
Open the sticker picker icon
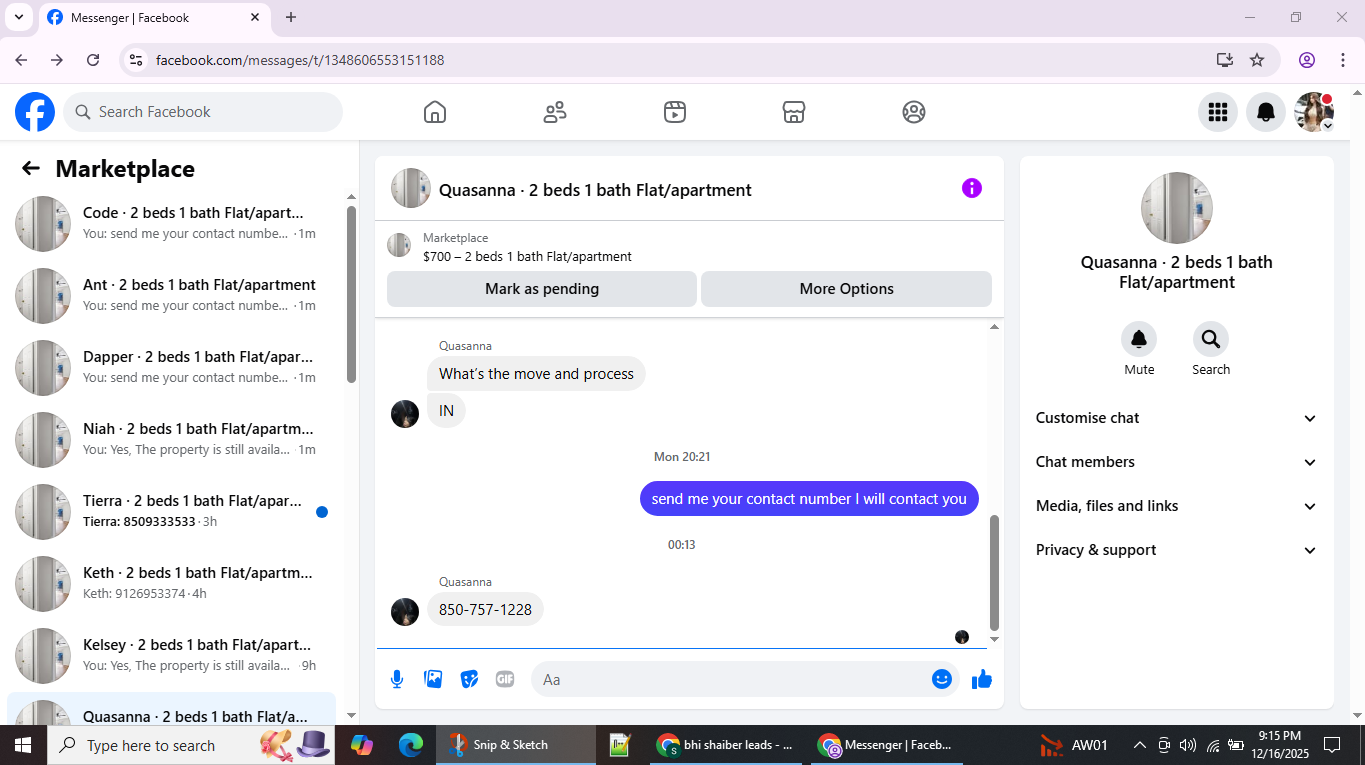click(x=469, y=680)
